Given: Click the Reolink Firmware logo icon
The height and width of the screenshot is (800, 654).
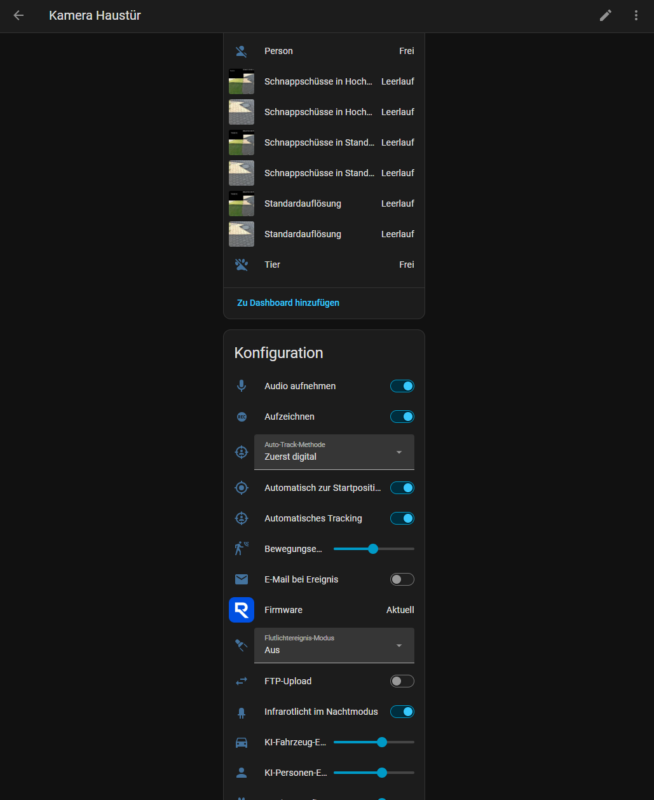Looking at the screenshot, I should (x=241, y=610).
